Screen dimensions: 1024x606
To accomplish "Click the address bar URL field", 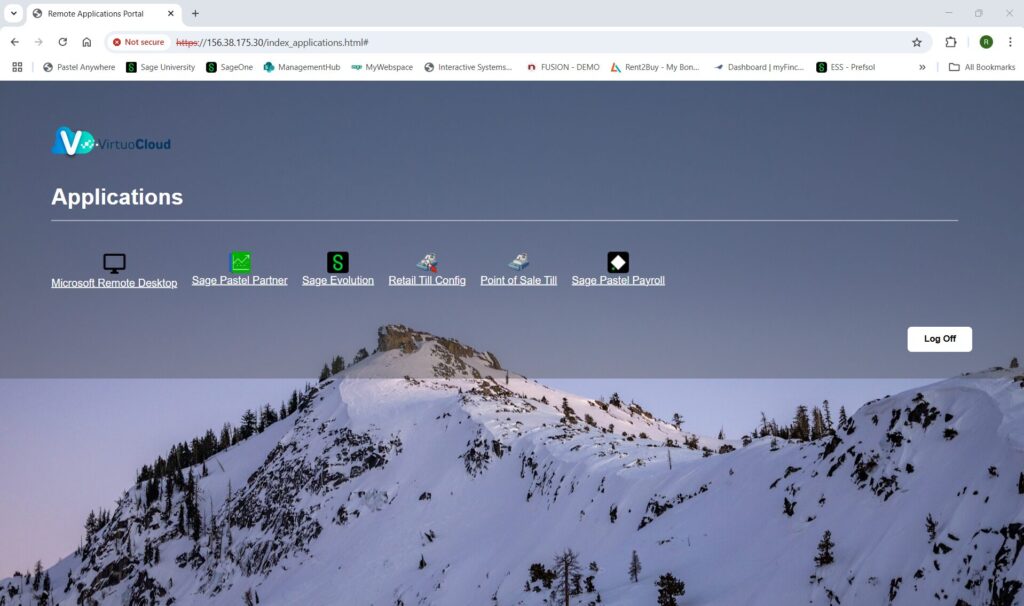I will (500, 42).
